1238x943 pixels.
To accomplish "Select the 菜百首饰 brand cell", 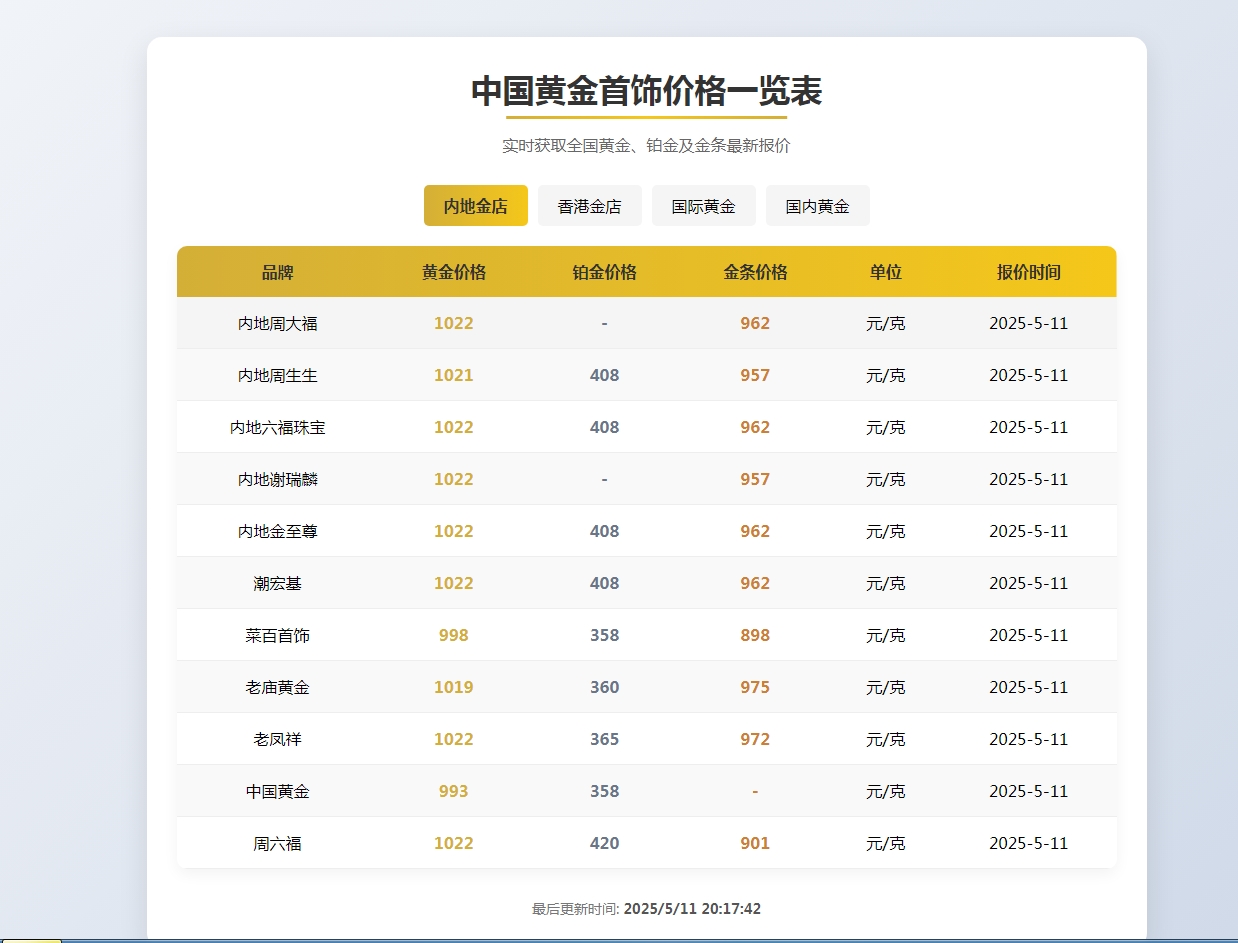I will tap(278, 636).
